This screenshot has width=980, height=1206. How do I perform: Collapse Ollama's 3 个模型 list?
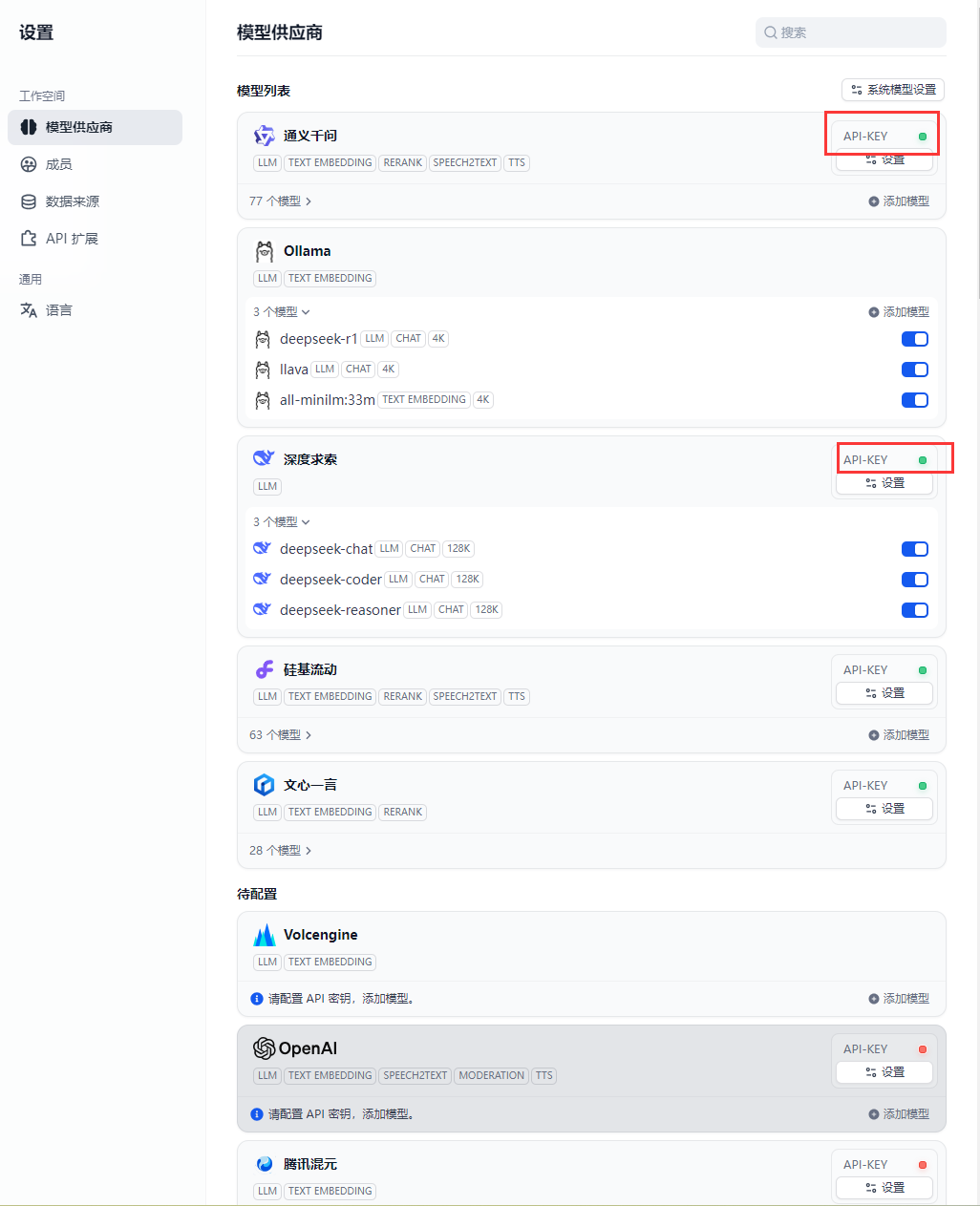(282, 312)
